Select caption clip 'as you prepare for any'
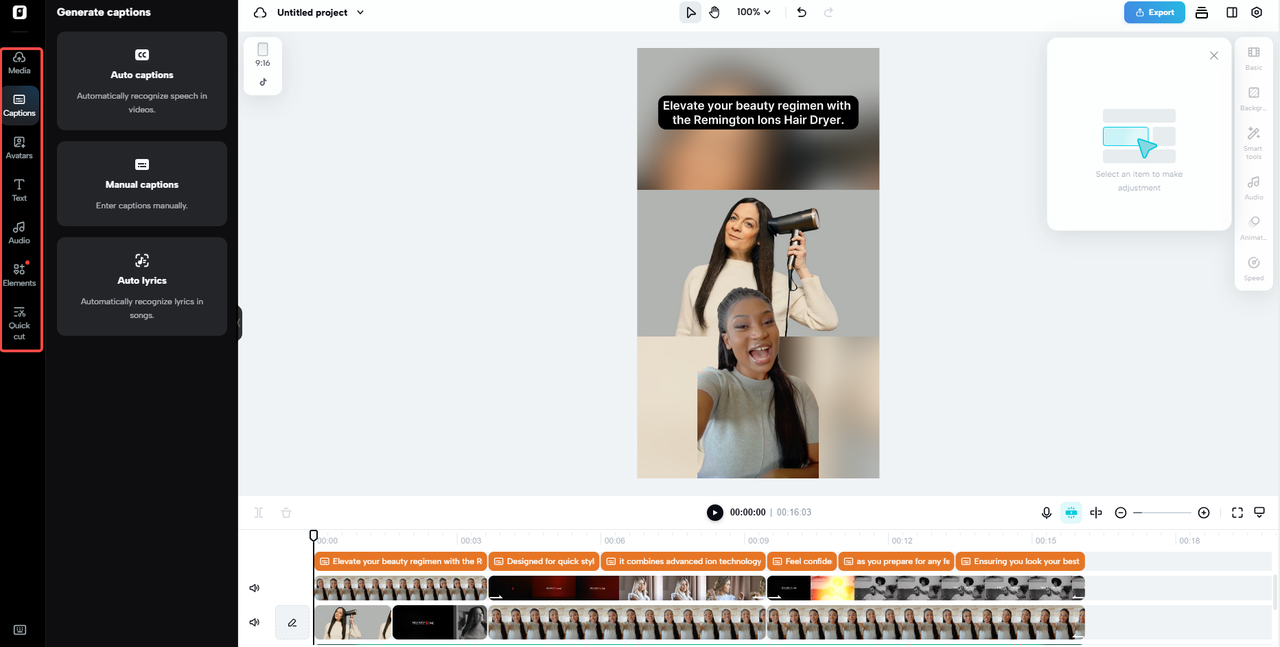 tap(896, 561)
